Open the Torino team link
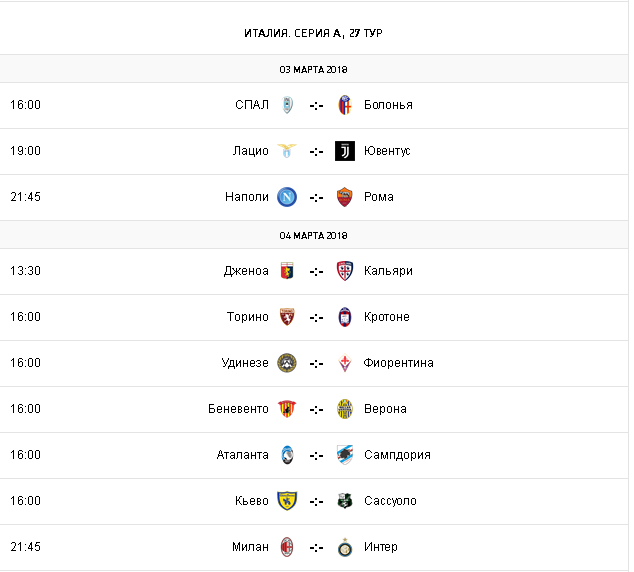The image size is (634, 572). 248,317
